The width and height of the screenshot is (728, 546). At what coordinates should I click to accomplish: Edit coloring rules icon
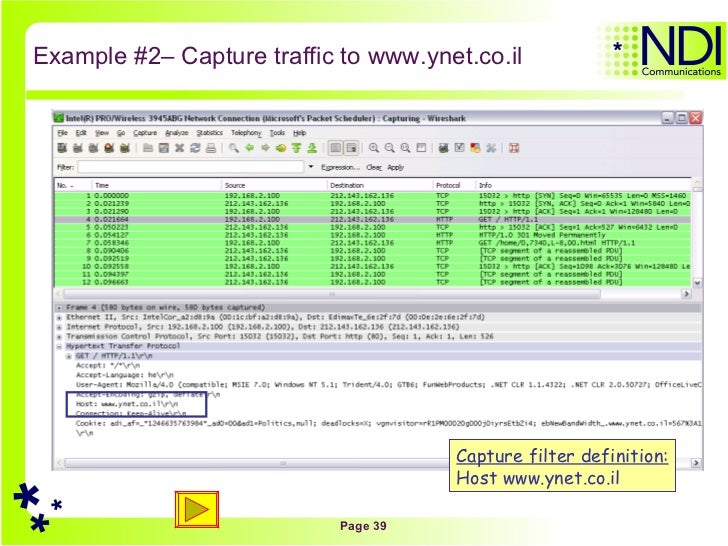pyautogui.click(x=475, y=148)
